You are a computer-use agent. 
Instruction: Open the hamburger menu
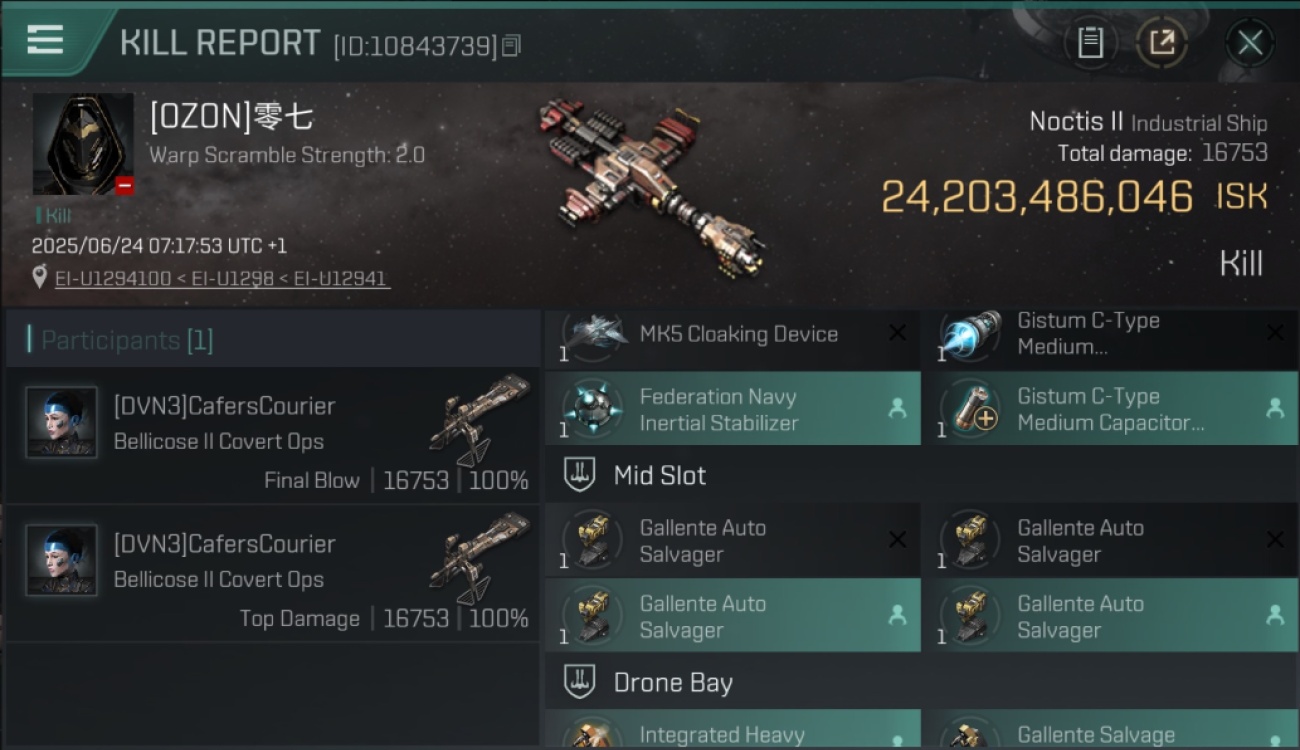(45, 40)
